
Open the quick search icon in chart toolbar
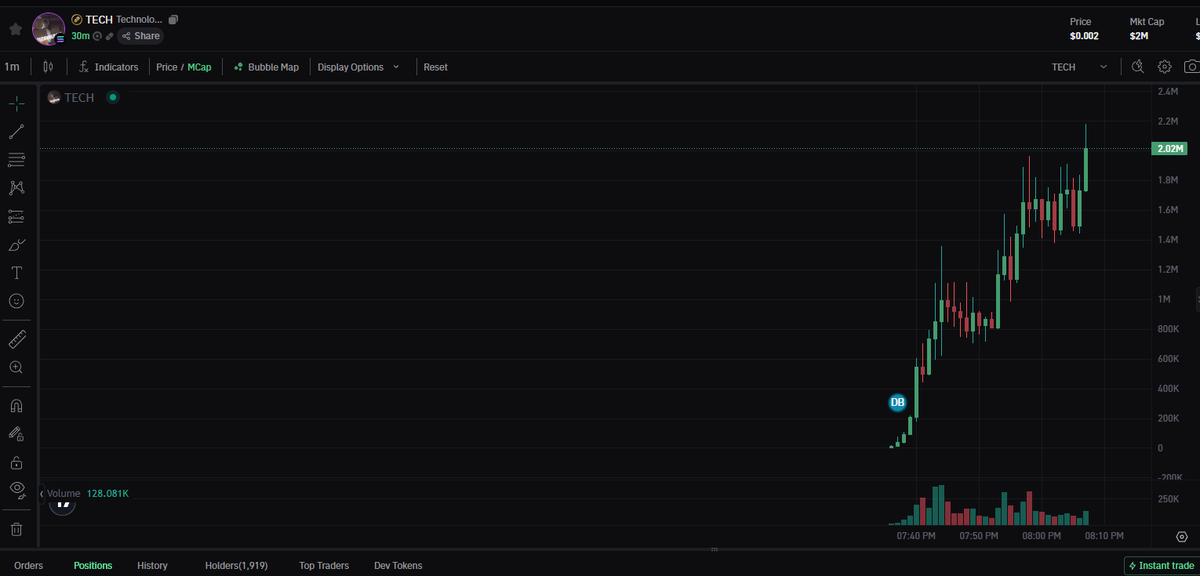point(1138,67)
